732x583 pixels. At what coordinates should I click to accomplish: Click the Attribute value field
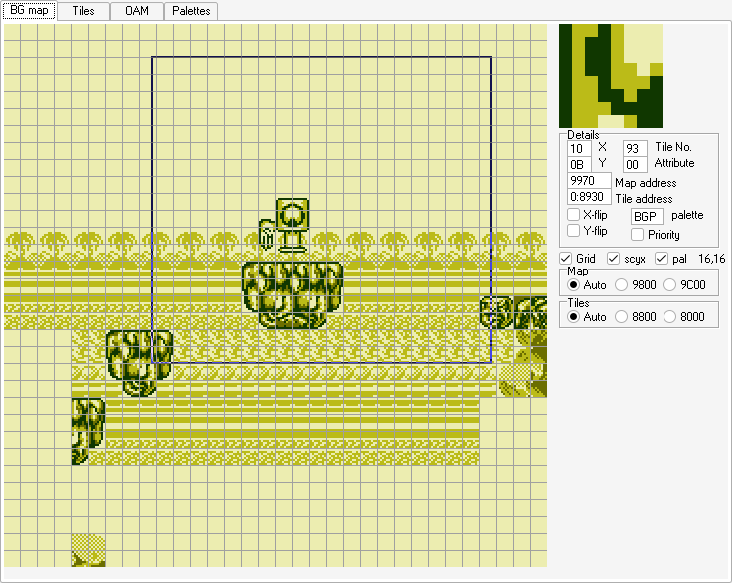coord(635,164)
